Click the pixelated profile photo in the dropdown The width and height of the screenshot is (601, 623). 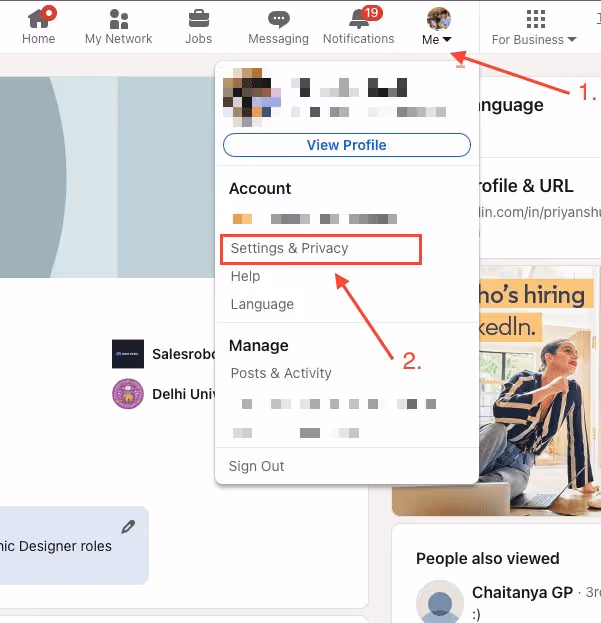click(252, 97)
